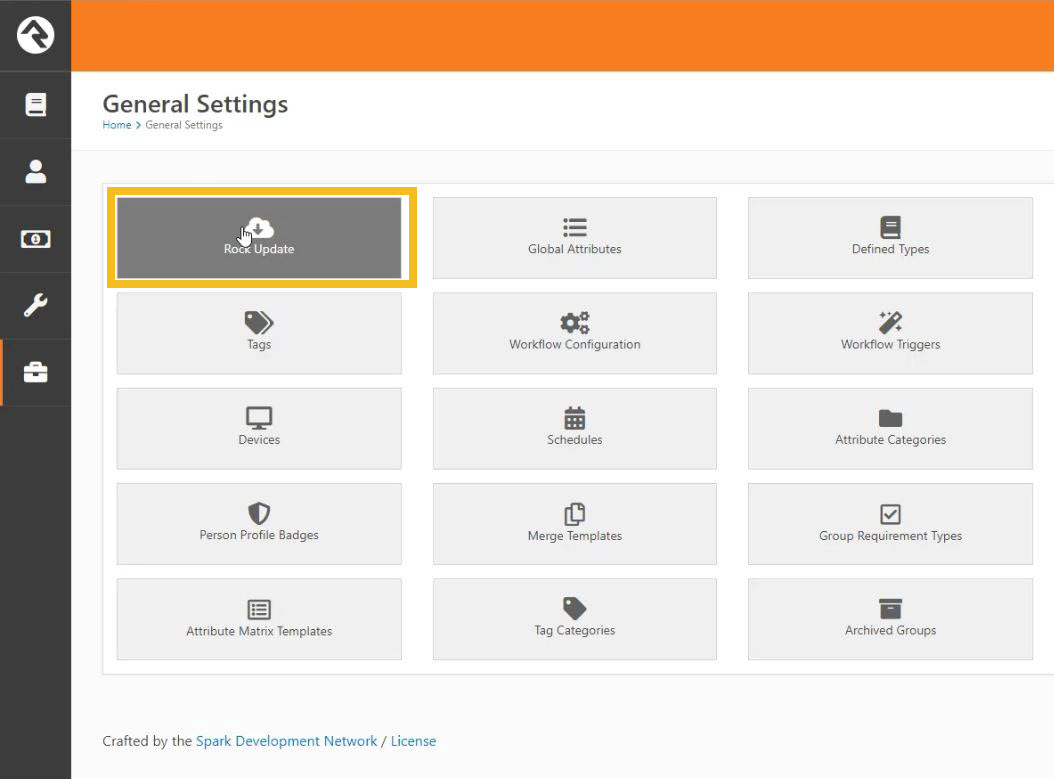Click the General Settings page heading
The height and width of the screenshot is (779, 1054).
[x=195, y=104]
